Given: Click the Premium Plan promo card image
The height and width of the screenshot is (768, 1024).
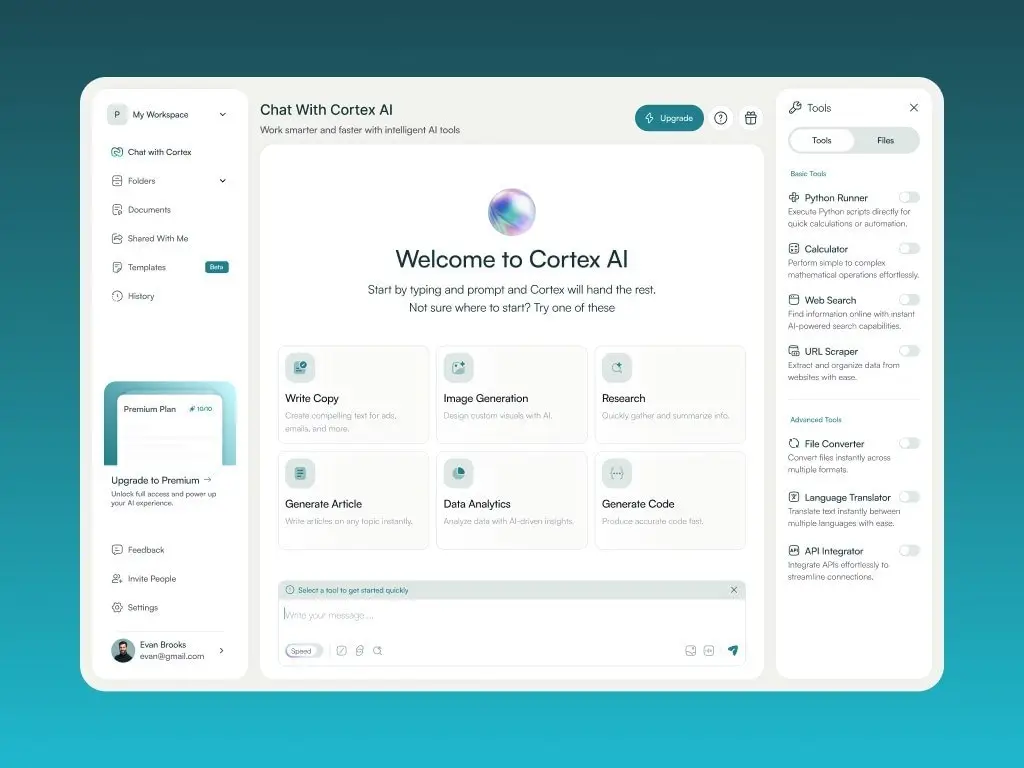Looking at the screenshot, I should coord(170,423).
